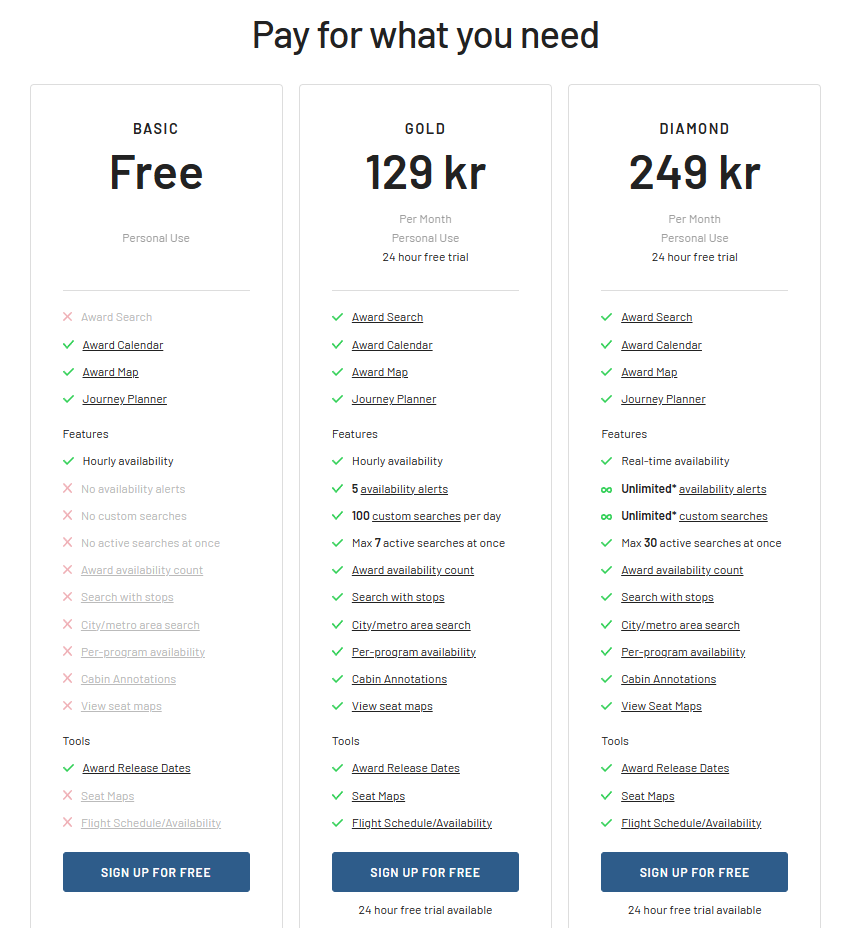Viewport: 851px width, 928px height.
Task: Open Award Calendar link in Basic plan
Action: pyautogui.click(x=123, y=345)
